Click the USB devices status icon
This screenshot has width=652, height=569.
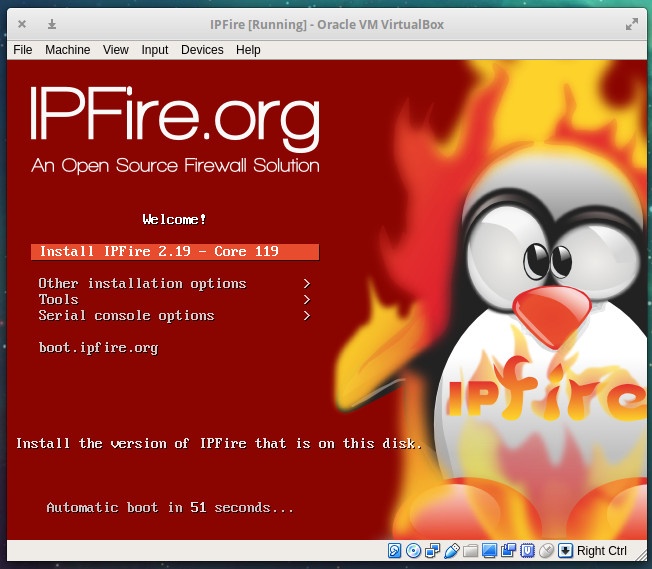pyautogui.click(x=451, y=550)
